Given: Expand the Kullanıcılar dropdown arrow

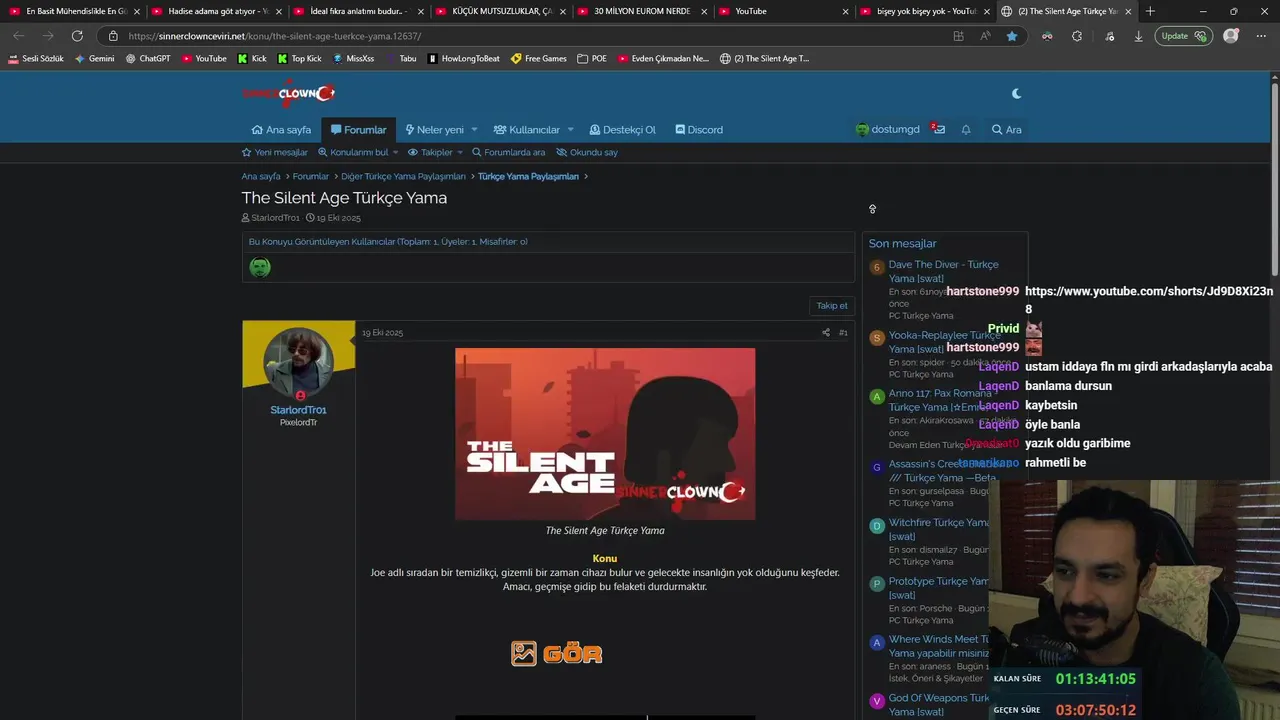Looking at the screenshot, I should coord(570,130).
